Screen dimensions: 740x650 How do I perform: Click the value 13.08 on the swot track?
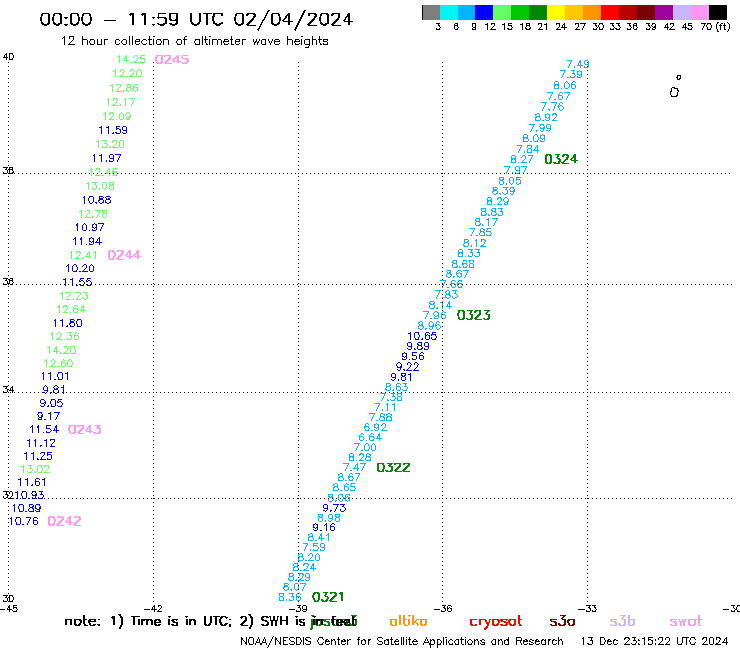click(100, 186)
